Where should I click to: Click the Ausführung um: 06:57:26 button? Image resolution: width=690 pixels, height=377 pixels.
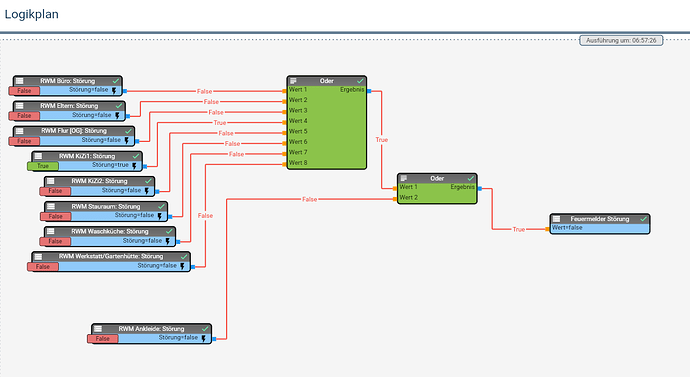(621, 40)
